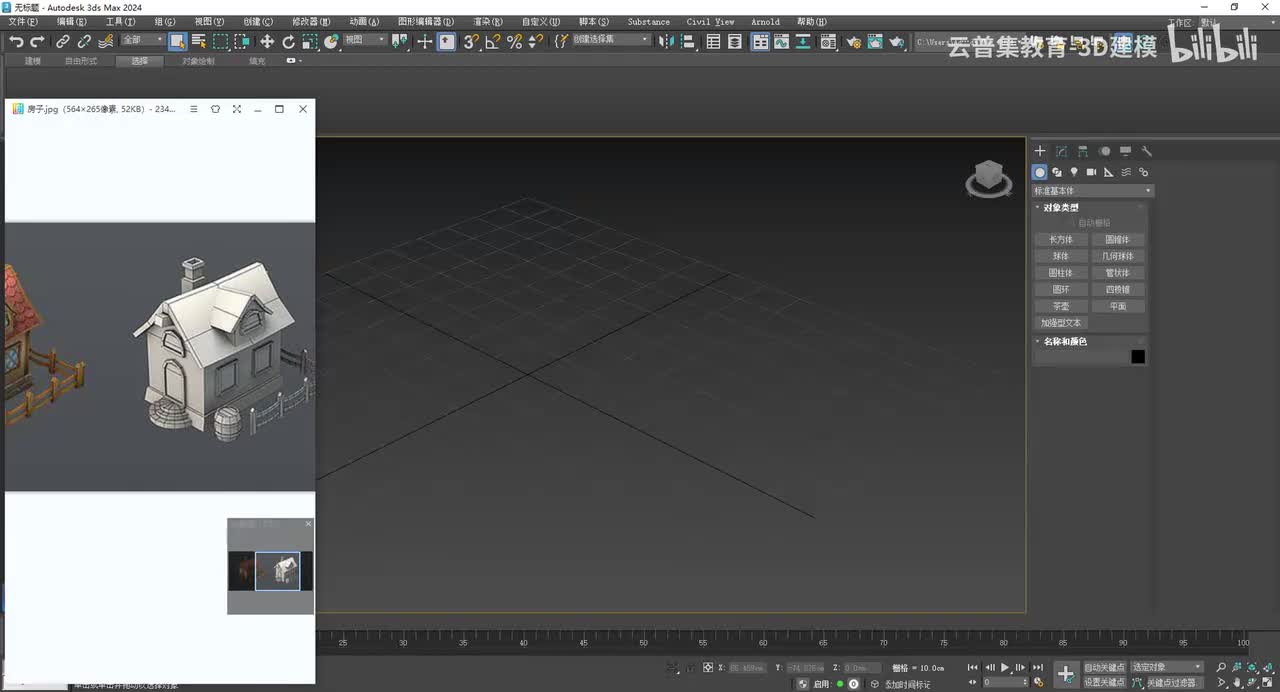This screenshot has height=692, width=1280.
Task: Select the Move tool
Action: pos(267,41)
